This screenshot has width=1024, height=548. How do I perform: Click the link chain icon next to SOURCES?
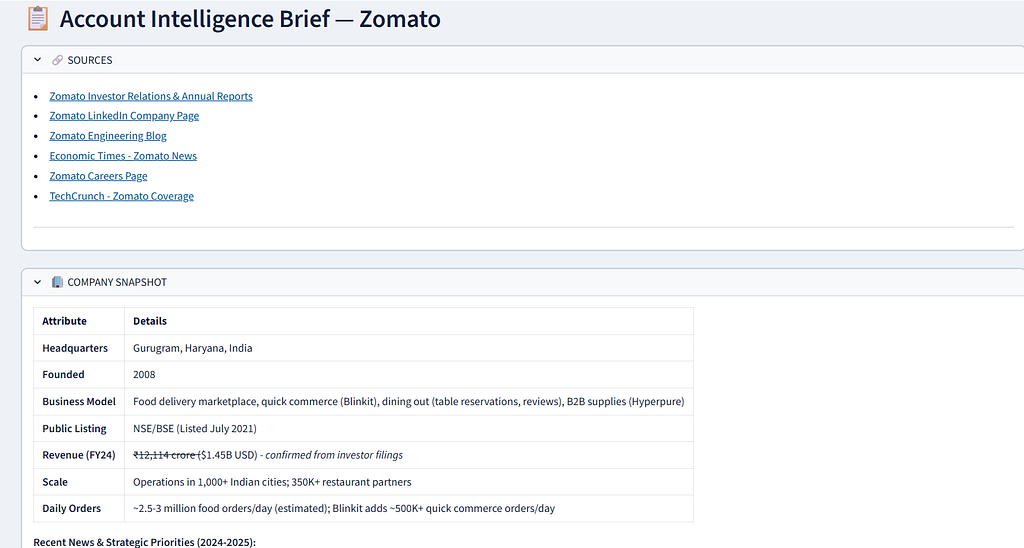point(57,60)
